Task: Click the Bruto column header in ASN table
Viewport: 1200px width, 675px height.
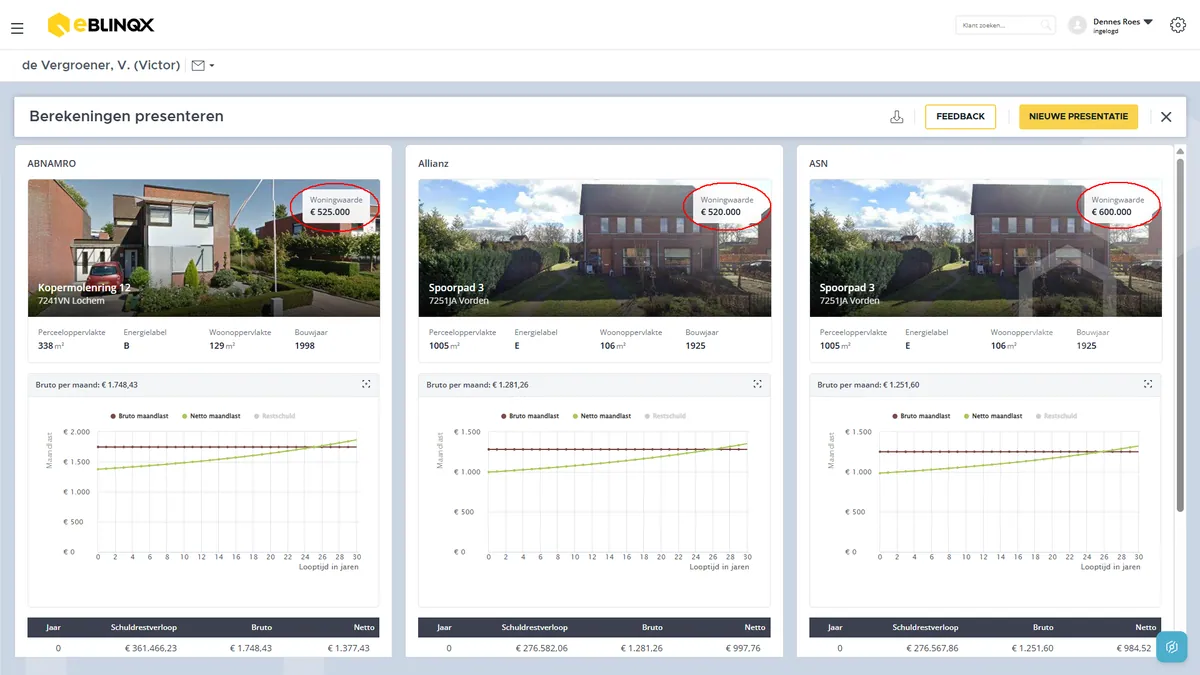Action: pos(1043,627)
